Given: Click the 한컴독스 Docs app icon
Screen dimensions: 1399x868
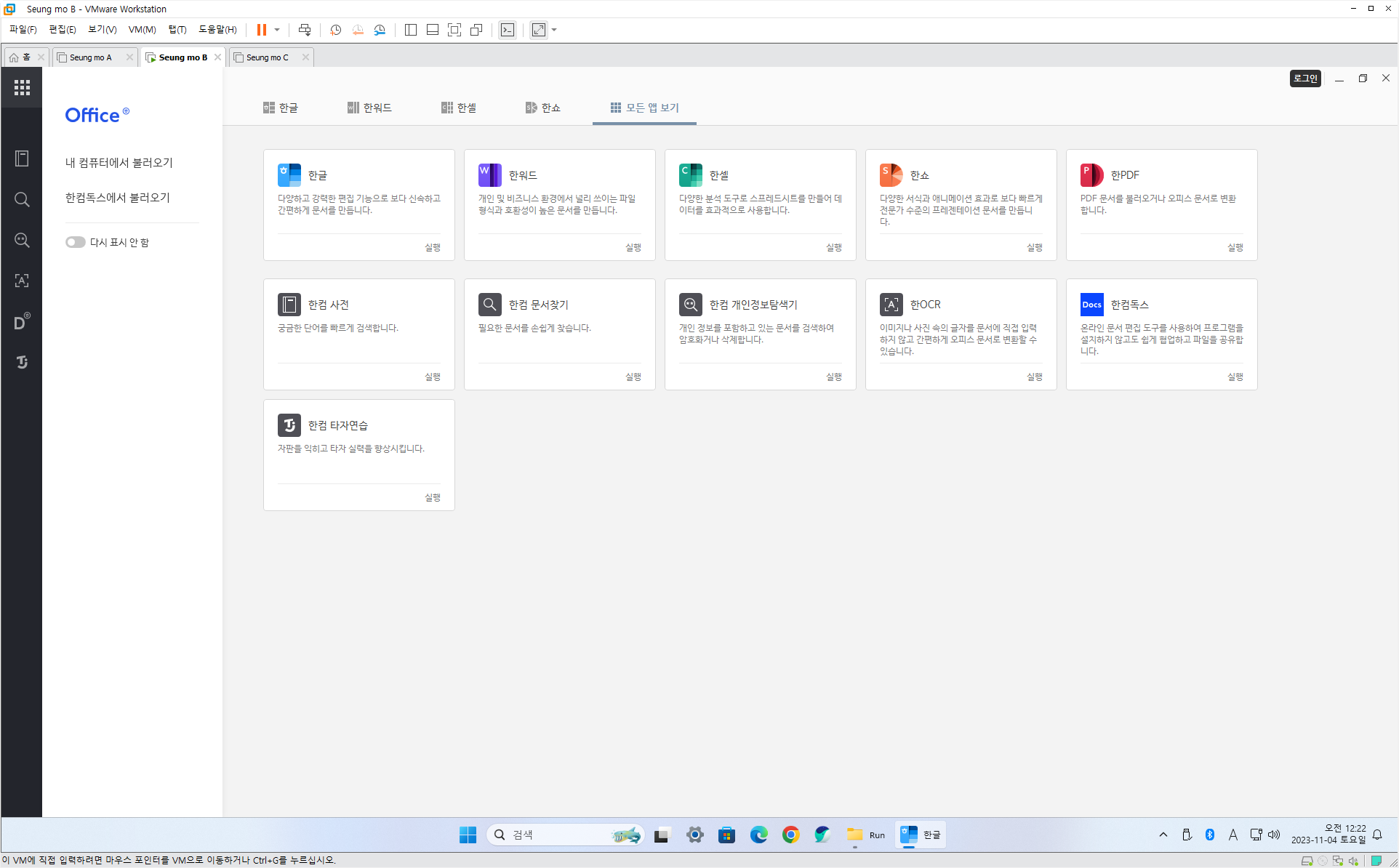Looking at the screenshot, I should point(1091,304).
